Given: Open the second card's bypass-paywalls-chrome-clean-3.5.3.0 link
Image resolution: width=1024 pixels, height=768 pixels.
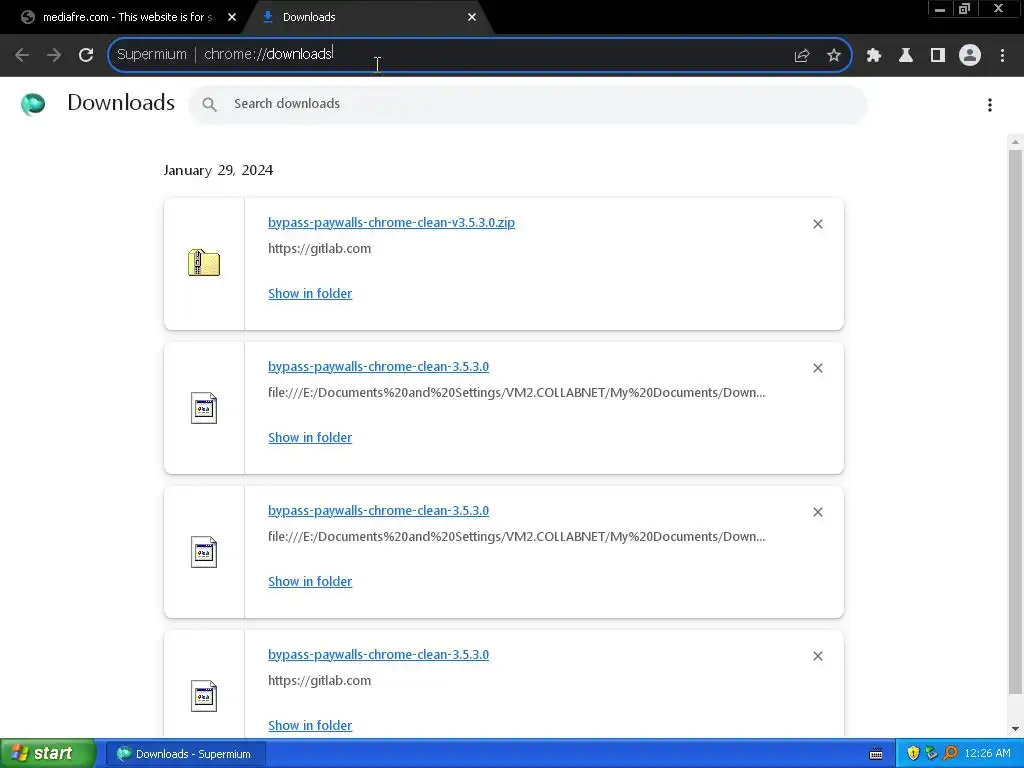Looking at the screenshot, I should (x=378, y=366).
